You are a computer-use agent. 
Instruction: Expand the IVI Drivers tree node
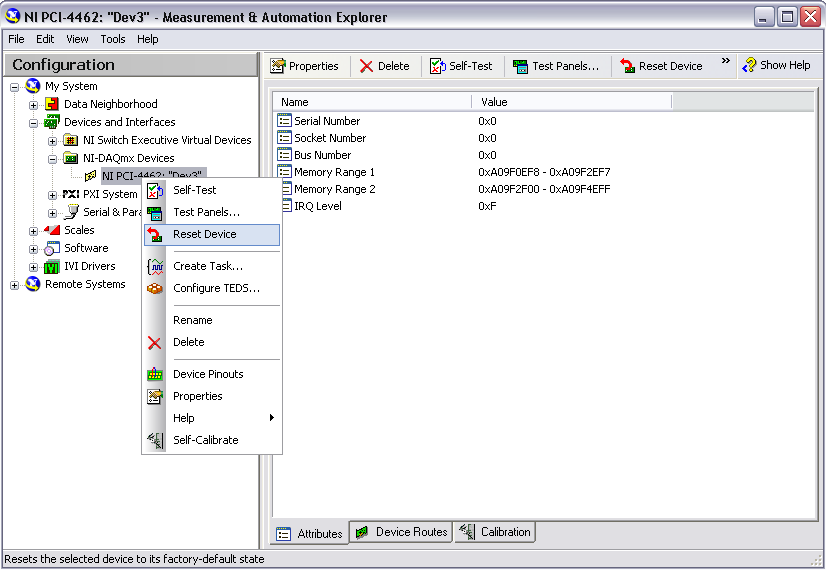click(33, 268)
